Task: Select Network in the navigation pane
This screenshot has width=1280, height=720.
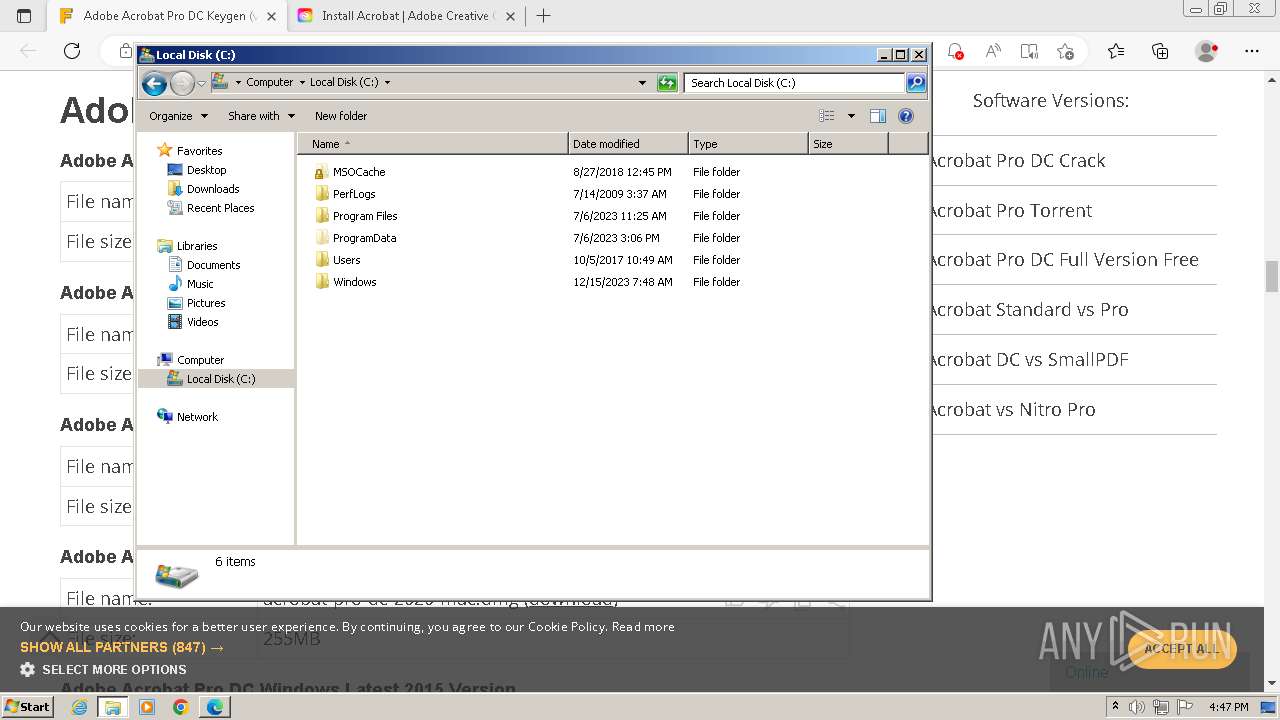Action: (x=197, y=417)
